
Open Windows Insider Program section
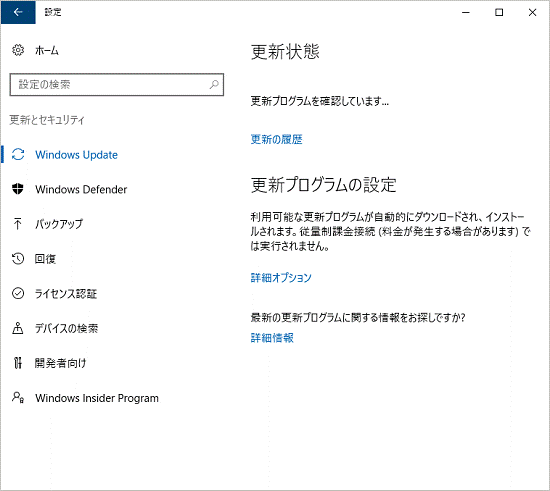pyautogui.click(x=97, y=398)
